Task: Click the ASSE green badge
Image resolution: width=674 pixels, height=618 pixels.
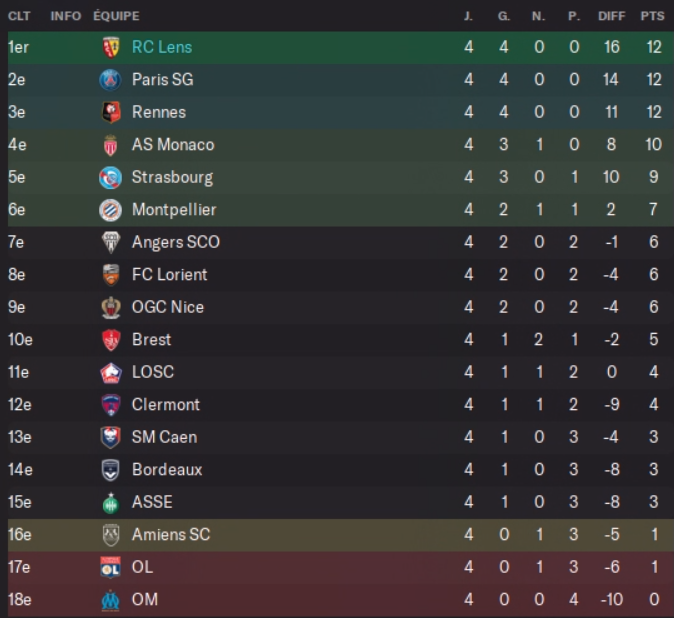Action: coord(110,502)
